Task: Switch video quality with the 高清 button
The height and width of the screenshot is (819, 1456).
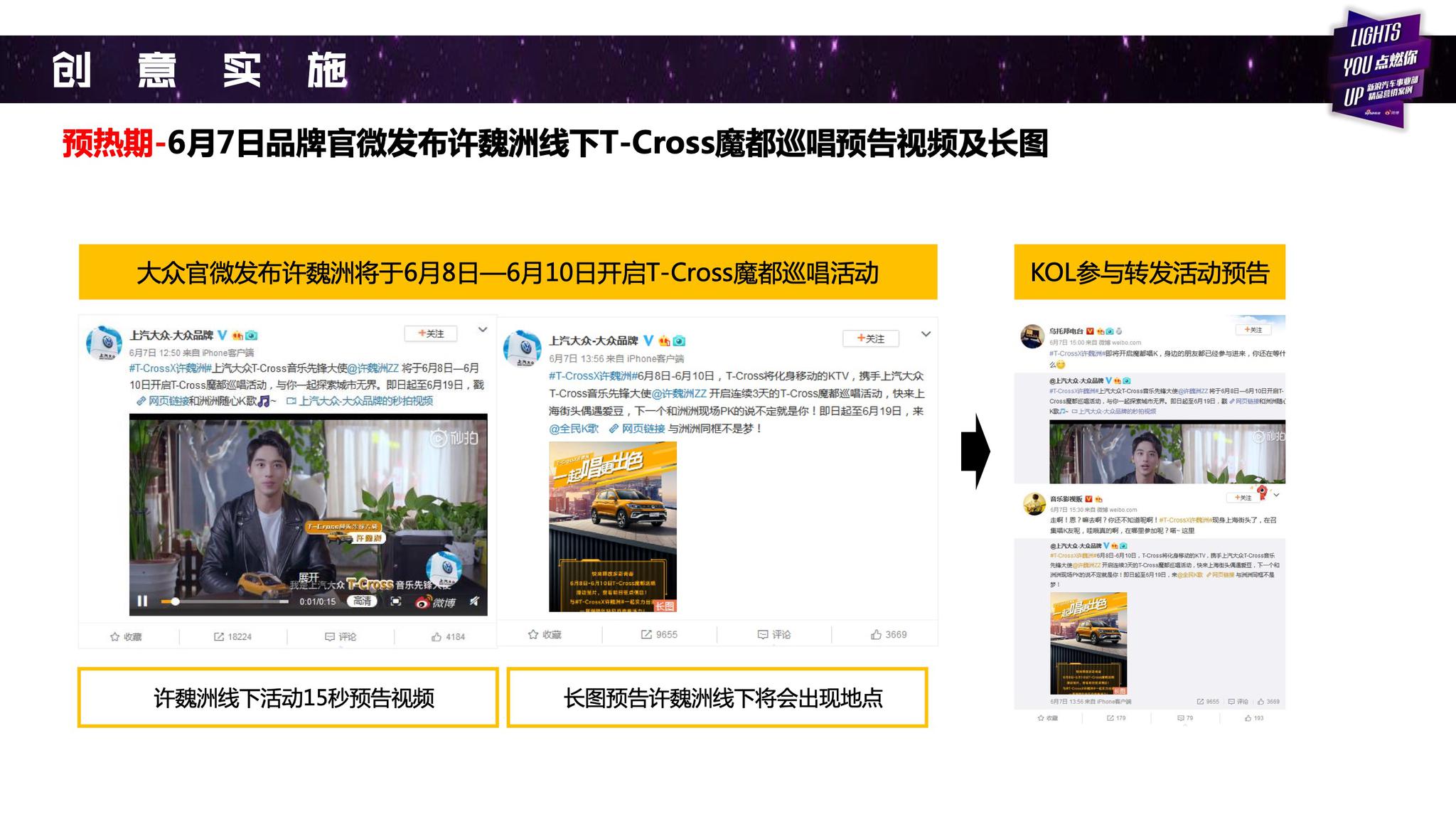Action: (363, 601)
